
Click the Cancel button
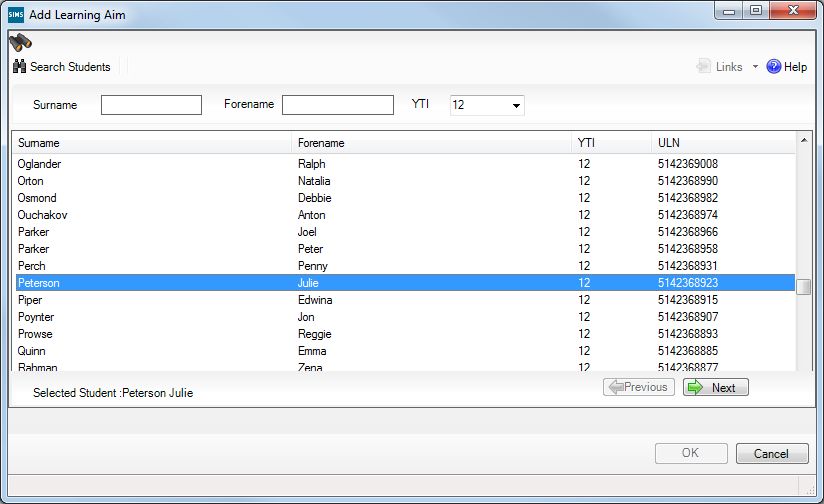[772, 454]
